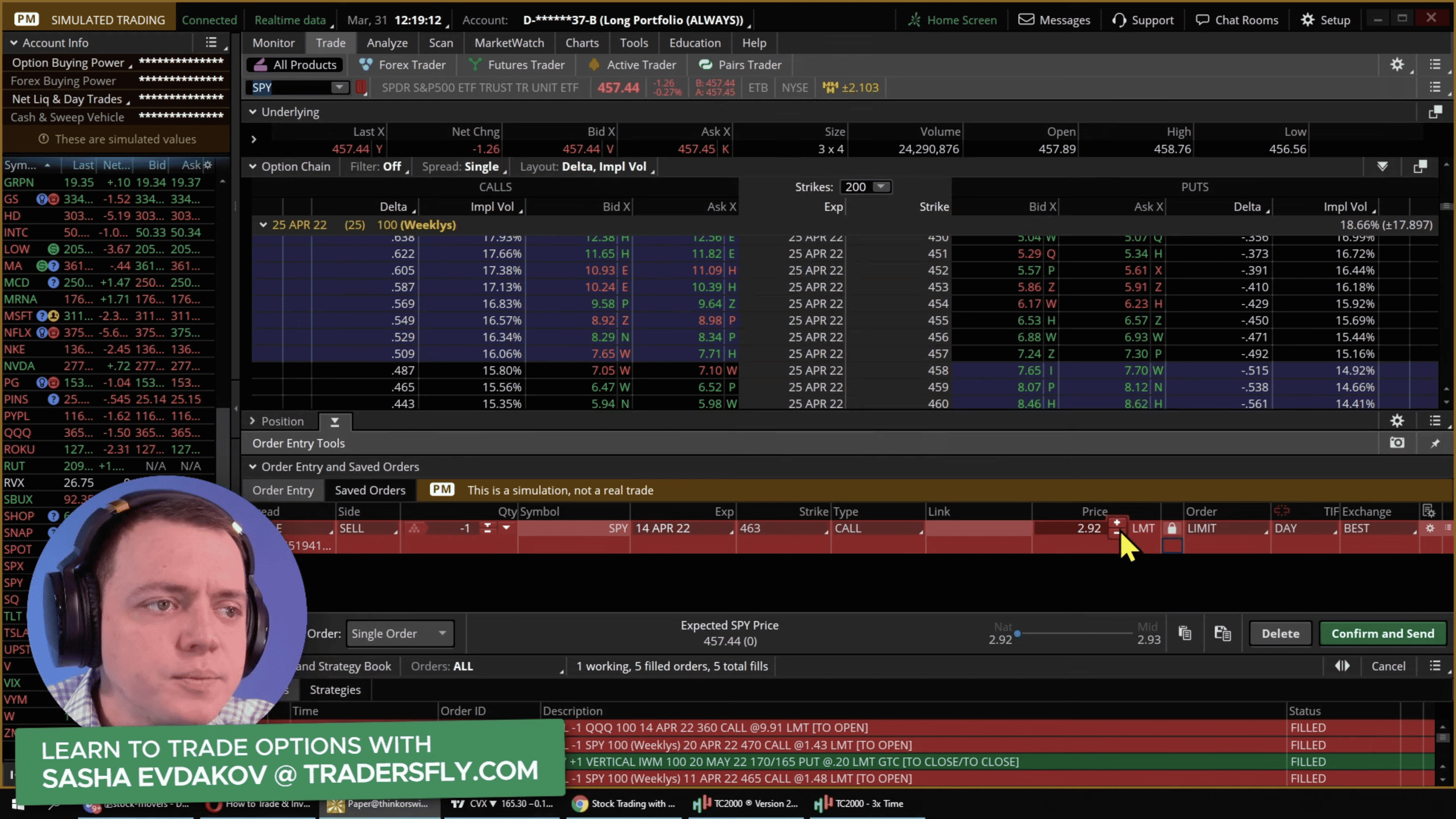Collapse the Option Chain section
This screenshot has height=819, width=1456.
(253, 167)
